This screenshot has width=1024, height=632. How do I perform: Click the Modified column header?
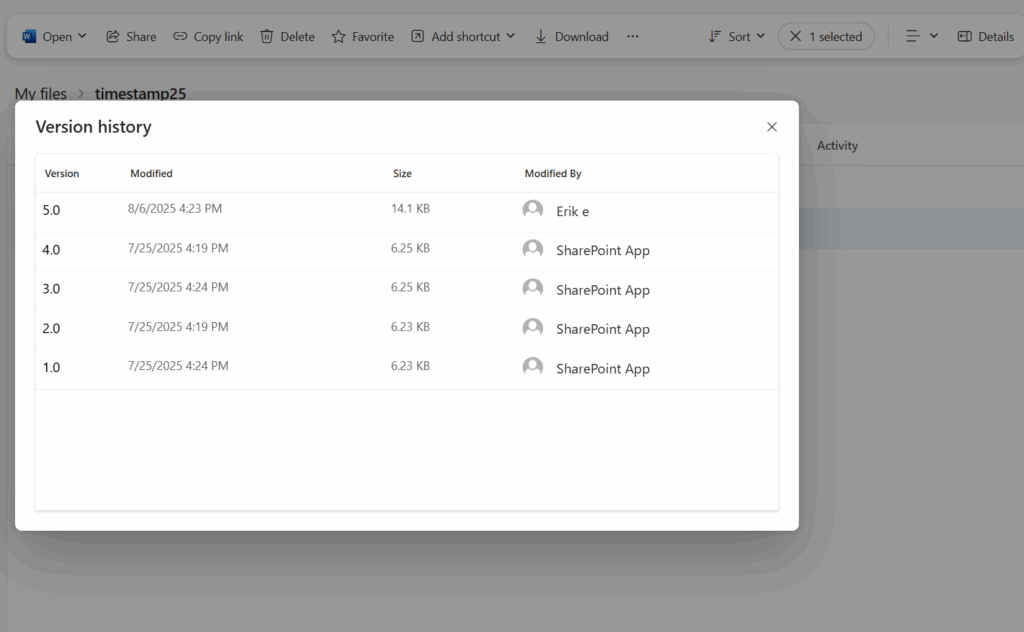coord(151,173)
